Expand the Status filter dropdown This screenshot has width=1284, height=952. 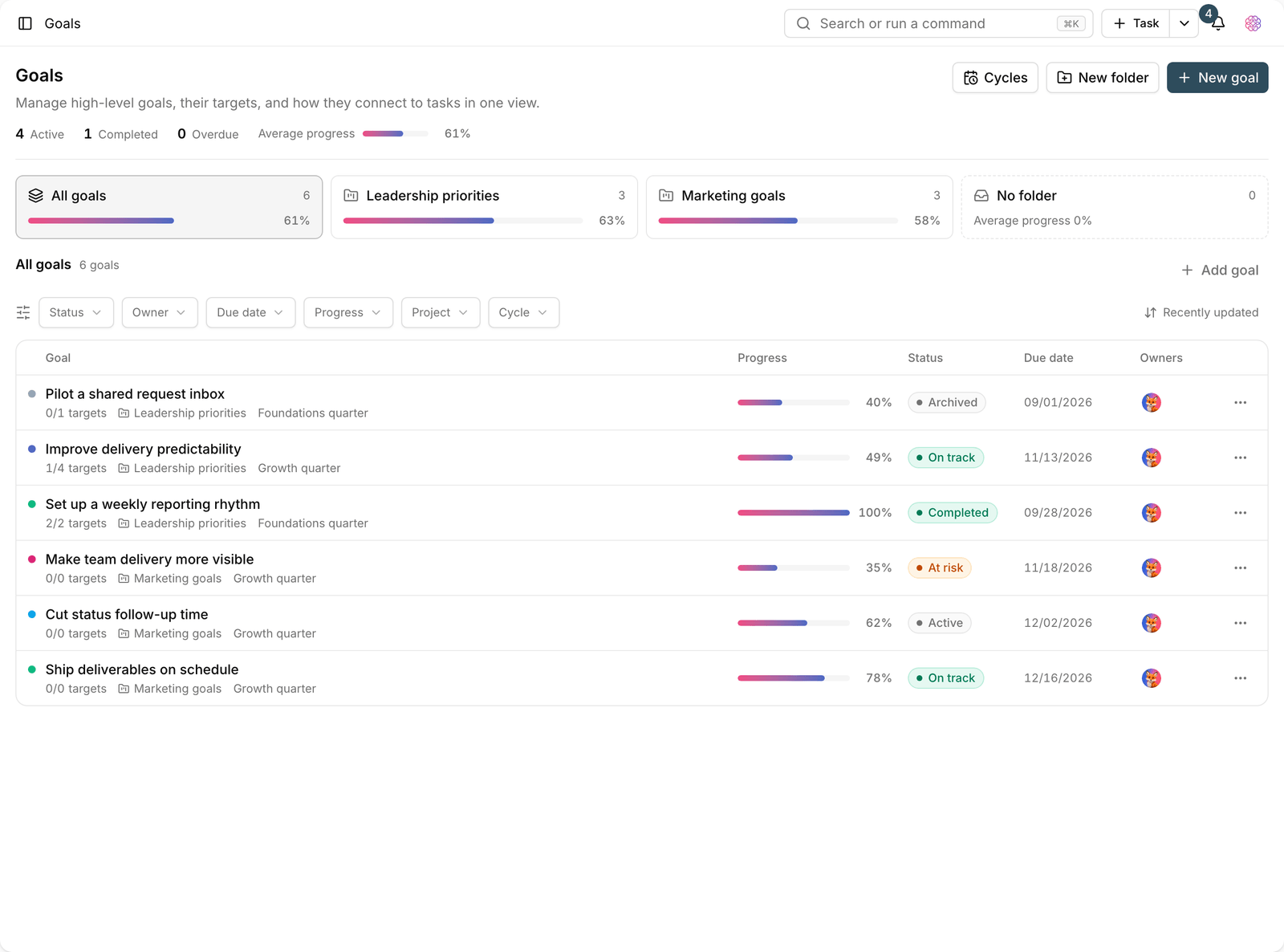coord(75,312)
